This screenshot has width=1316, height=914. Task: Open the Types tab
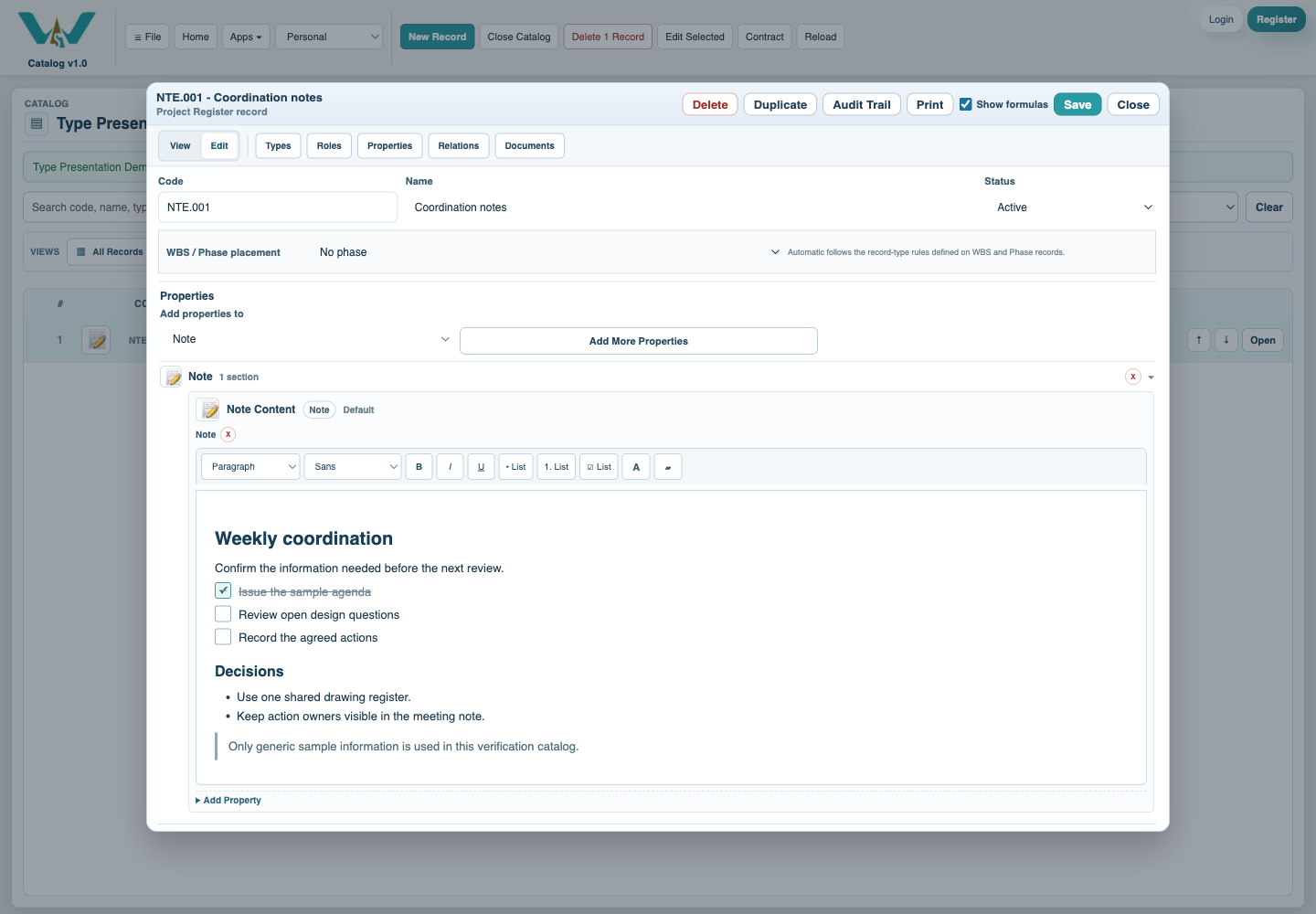pos(278,146)
